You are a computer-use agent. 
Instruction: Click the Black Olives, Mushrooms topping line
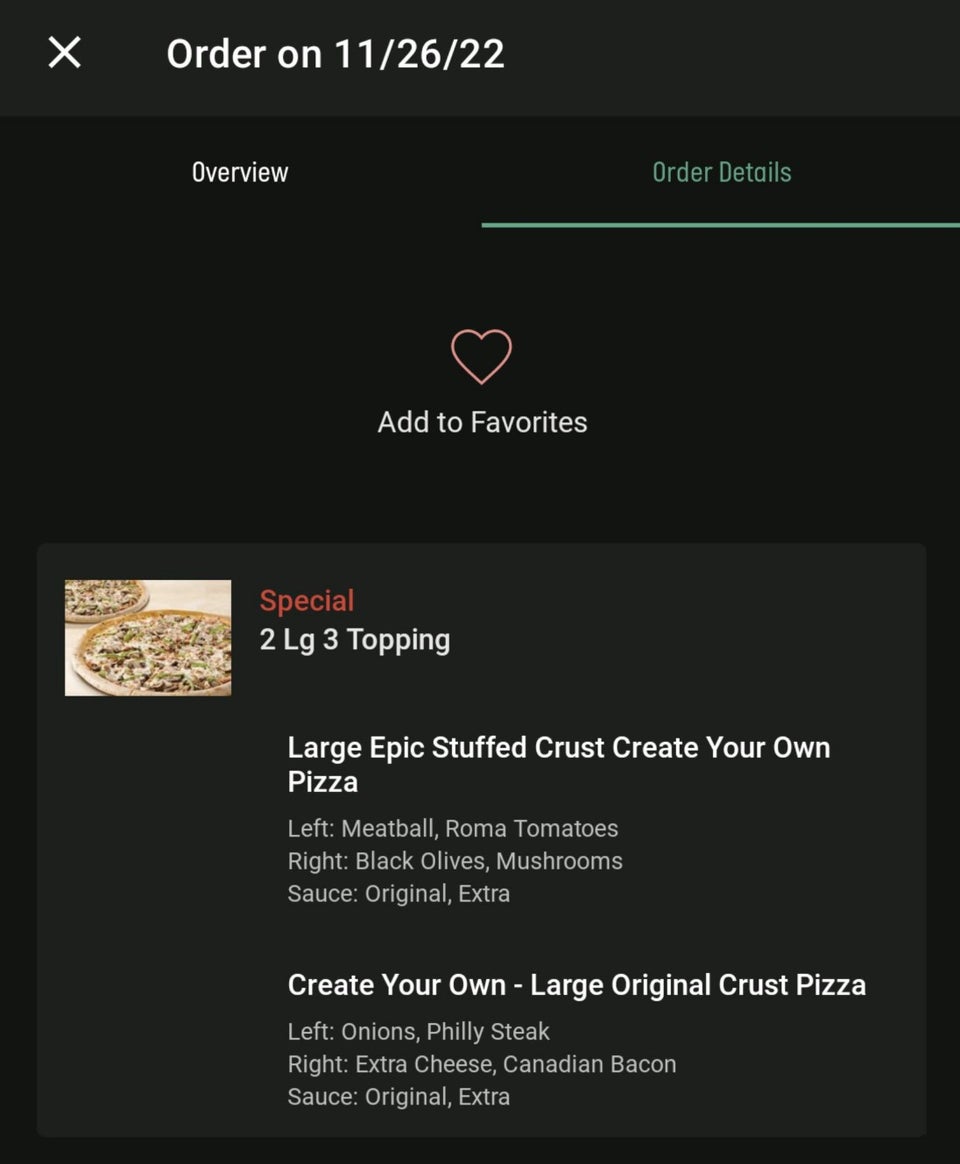click(x=455, y=861)
